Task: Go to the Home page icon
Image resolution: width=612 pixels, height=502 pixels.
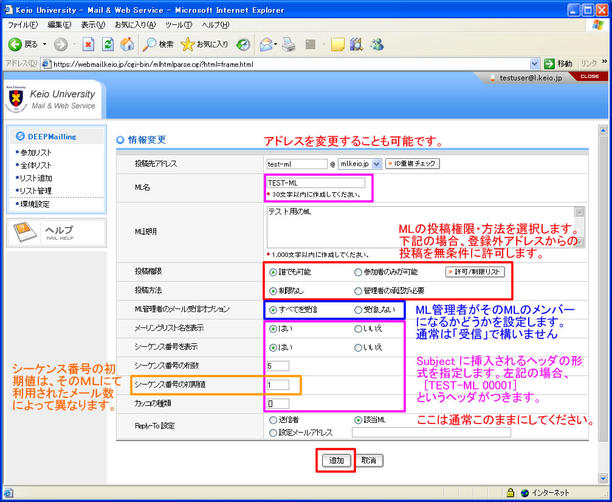Action: pos(128,44)
